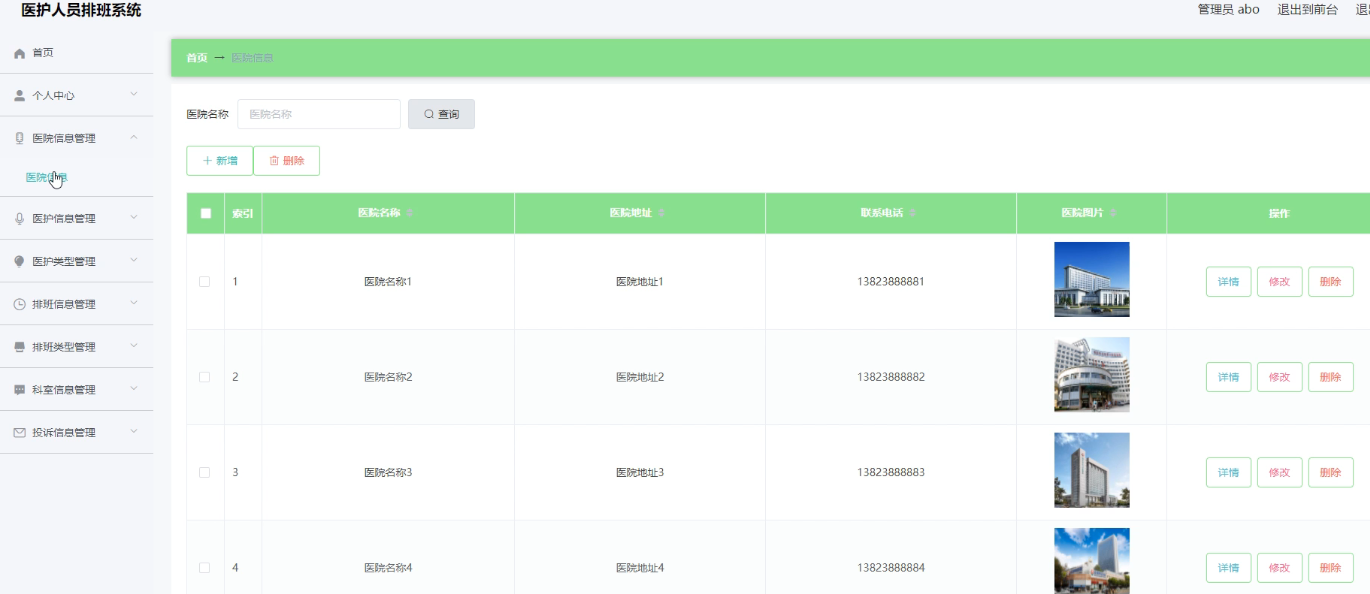
Task: Expand the 排班类型管理 menu chevron
Action: click(133, 346)
